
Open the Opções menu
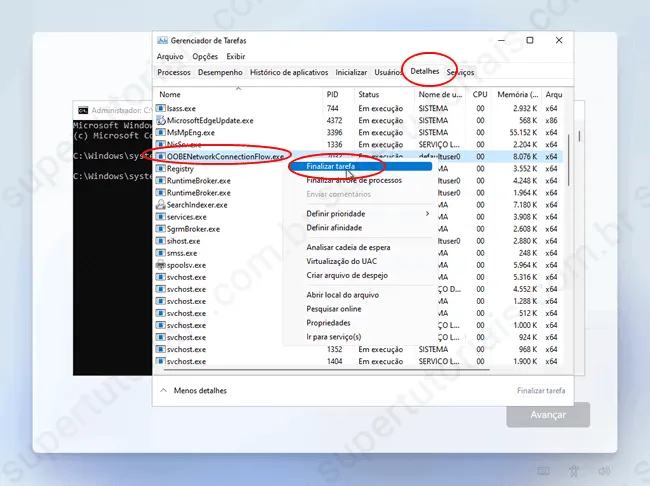click(x=205, y=56)
